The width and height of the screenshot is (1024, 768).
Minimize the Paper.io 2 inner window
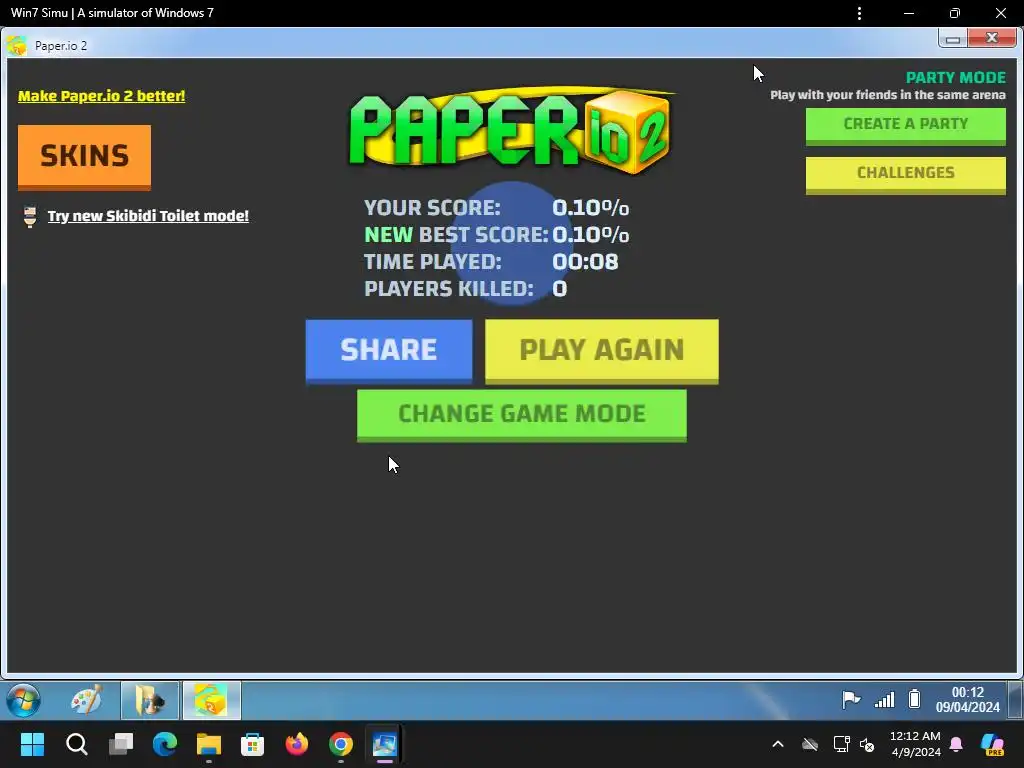pyautogui.click(x=953, y=39)
